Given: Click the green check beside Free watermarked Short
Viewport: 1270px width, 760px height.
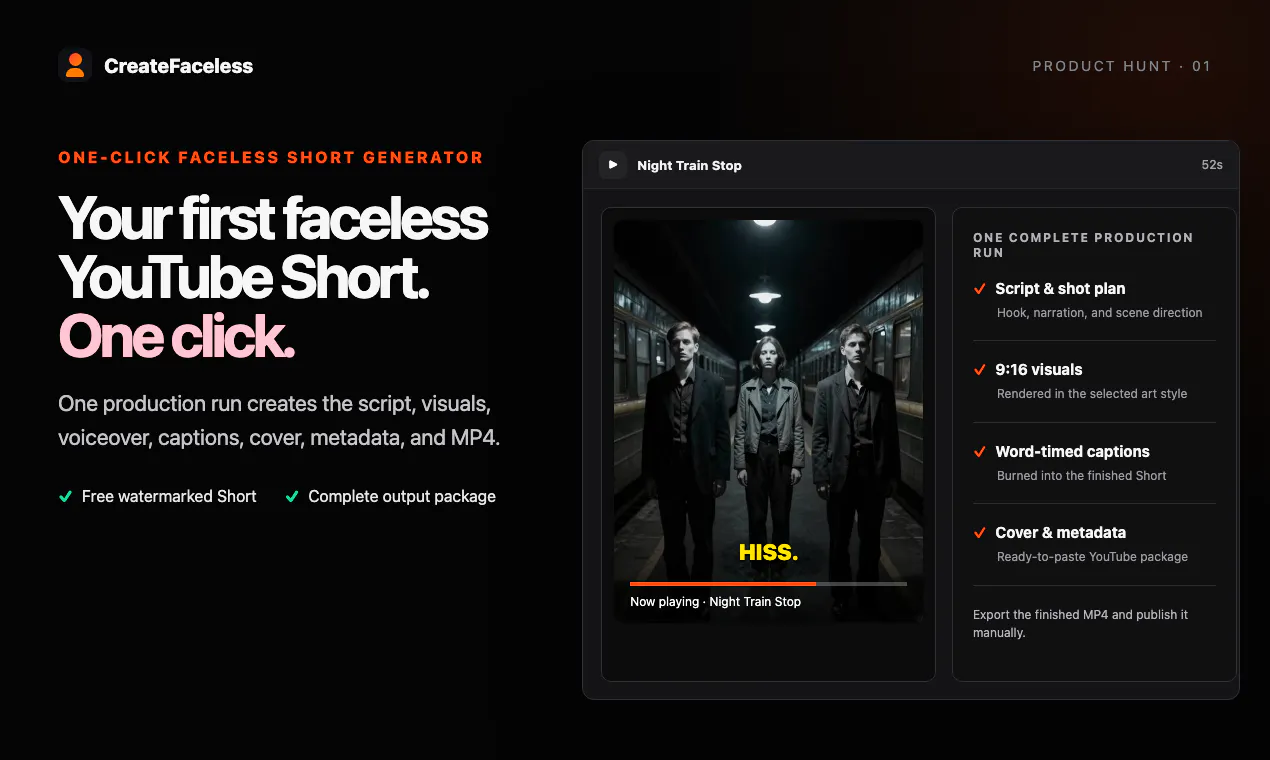Looking at the screenshot, I should click(65, 496).
